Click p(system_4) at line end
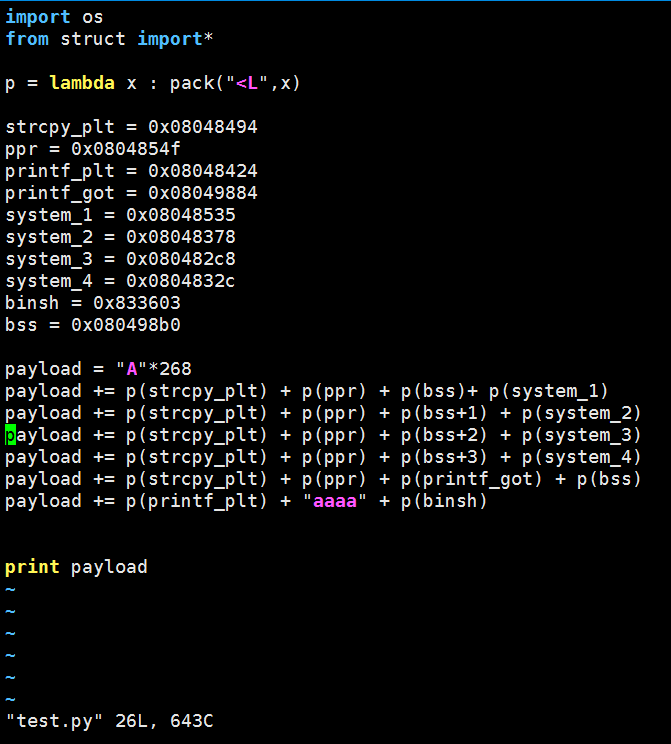 (582, 457)
